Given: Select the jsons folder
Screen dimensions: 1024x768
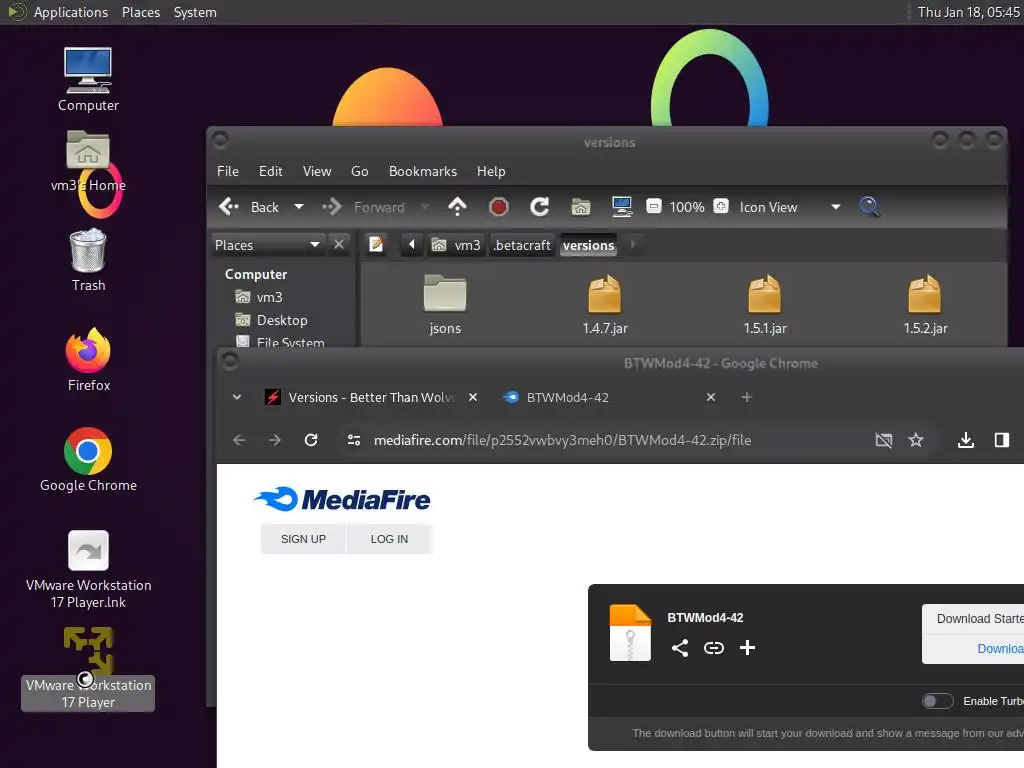Looking at the screenshot, I should pyautogui.click(x=445, y=304).
